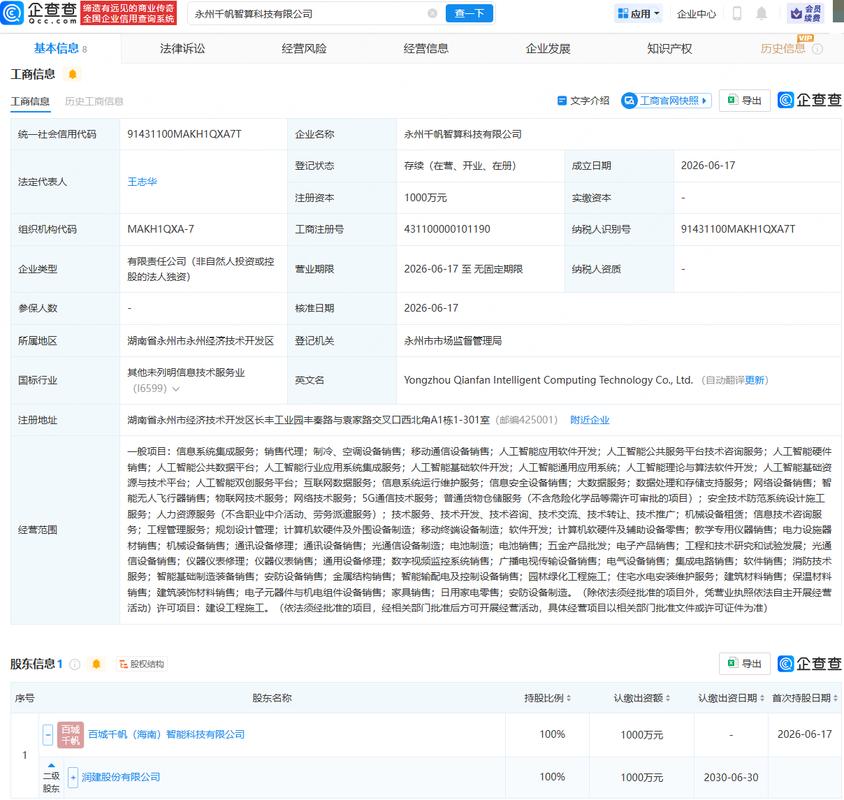Switch to the 知识产权 tab
The height and width of the screenshot is (800, 844).
670,48
